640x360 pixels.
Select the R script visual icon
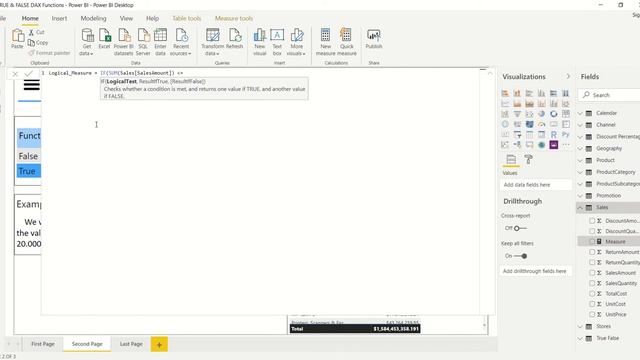click(x=553, y=134)
